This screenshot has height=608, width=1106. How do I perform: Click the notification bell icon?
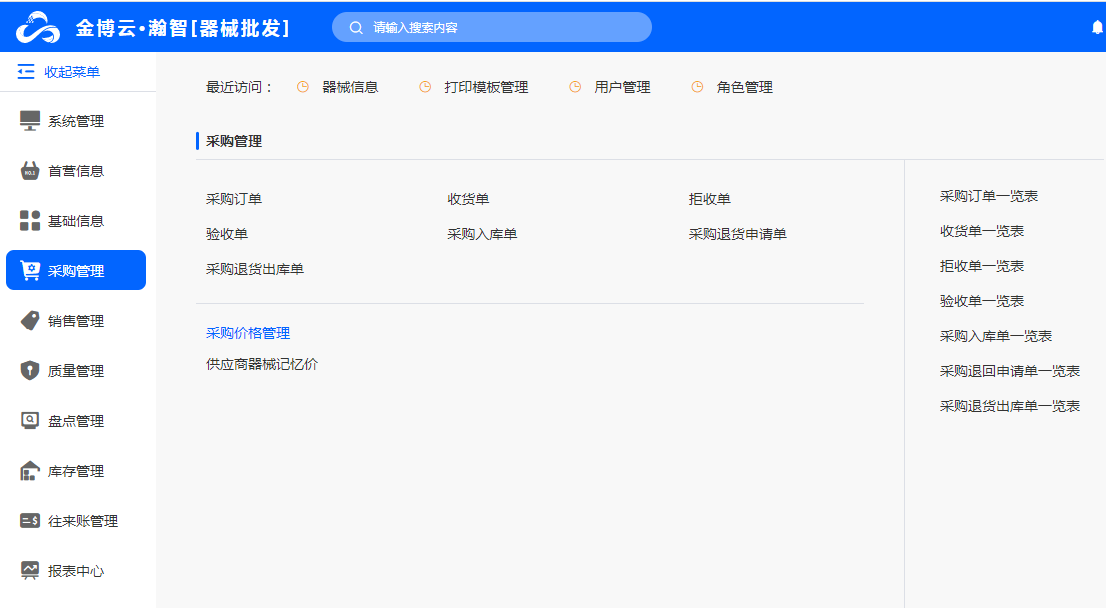click(1097, 28)
